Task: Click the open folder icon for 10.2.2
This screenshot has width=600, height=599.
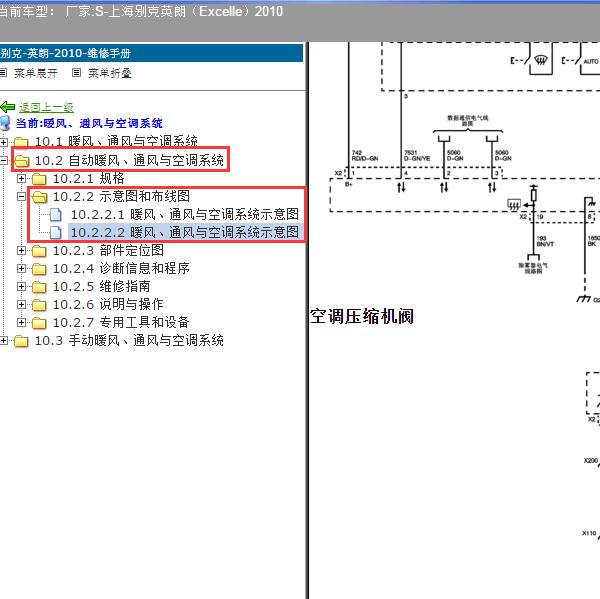Action: (39, 197)
